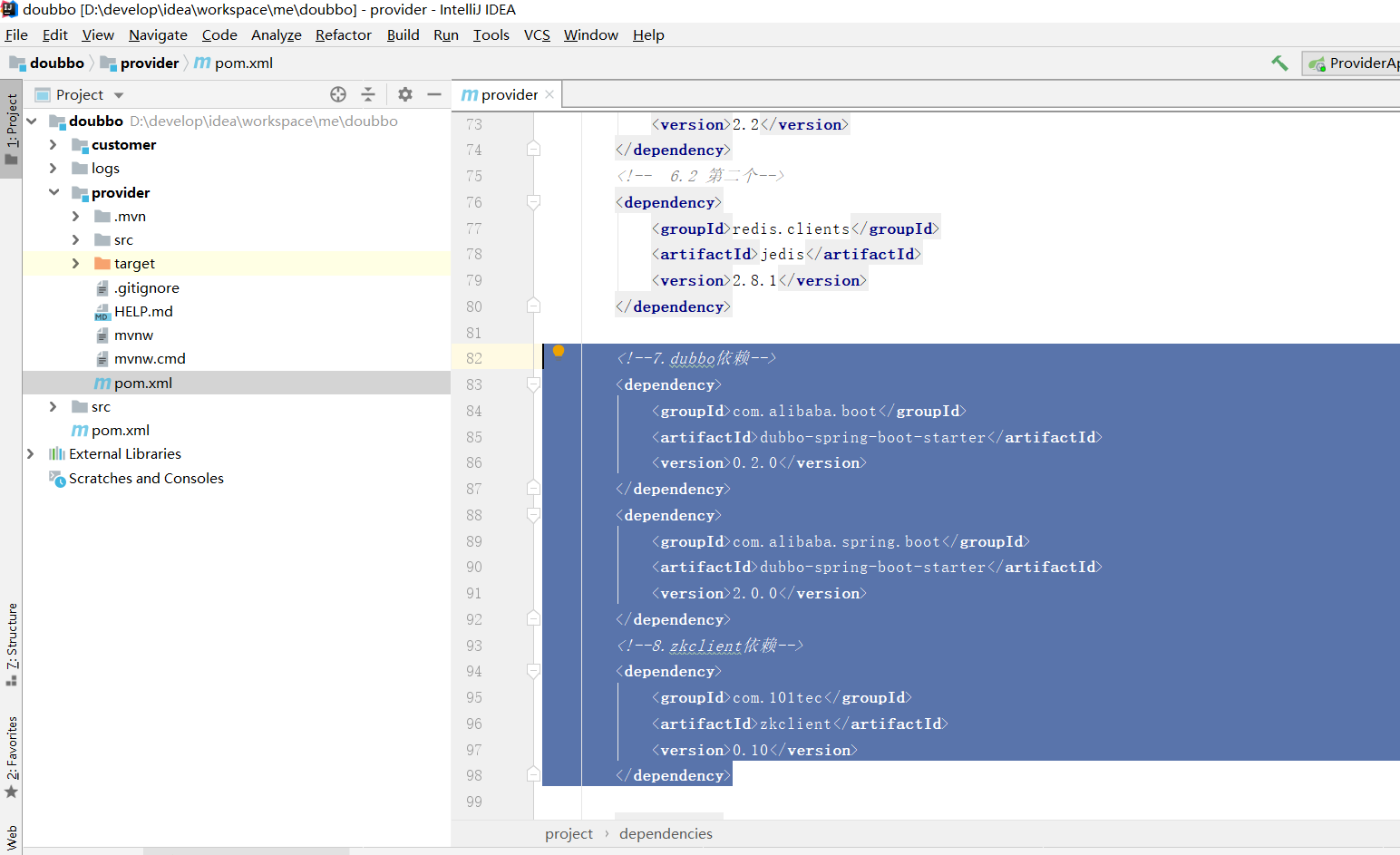Image resolution: width=1400 pixels, height=855 pixels.
Task: Collapse the doubbo root folder
Action: [x=32, y=121]
